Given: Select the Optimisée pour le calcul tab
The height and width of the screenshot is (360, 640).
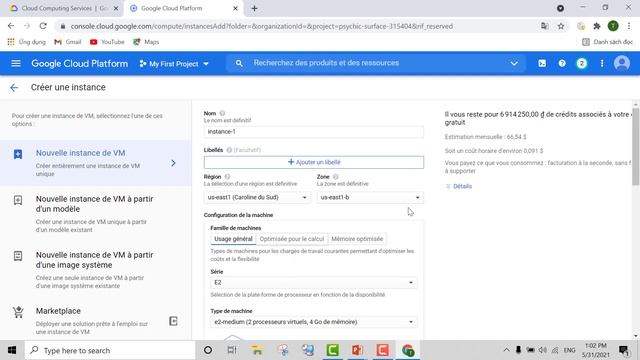Looking at the screenshot, I should (x=292, y=239).
